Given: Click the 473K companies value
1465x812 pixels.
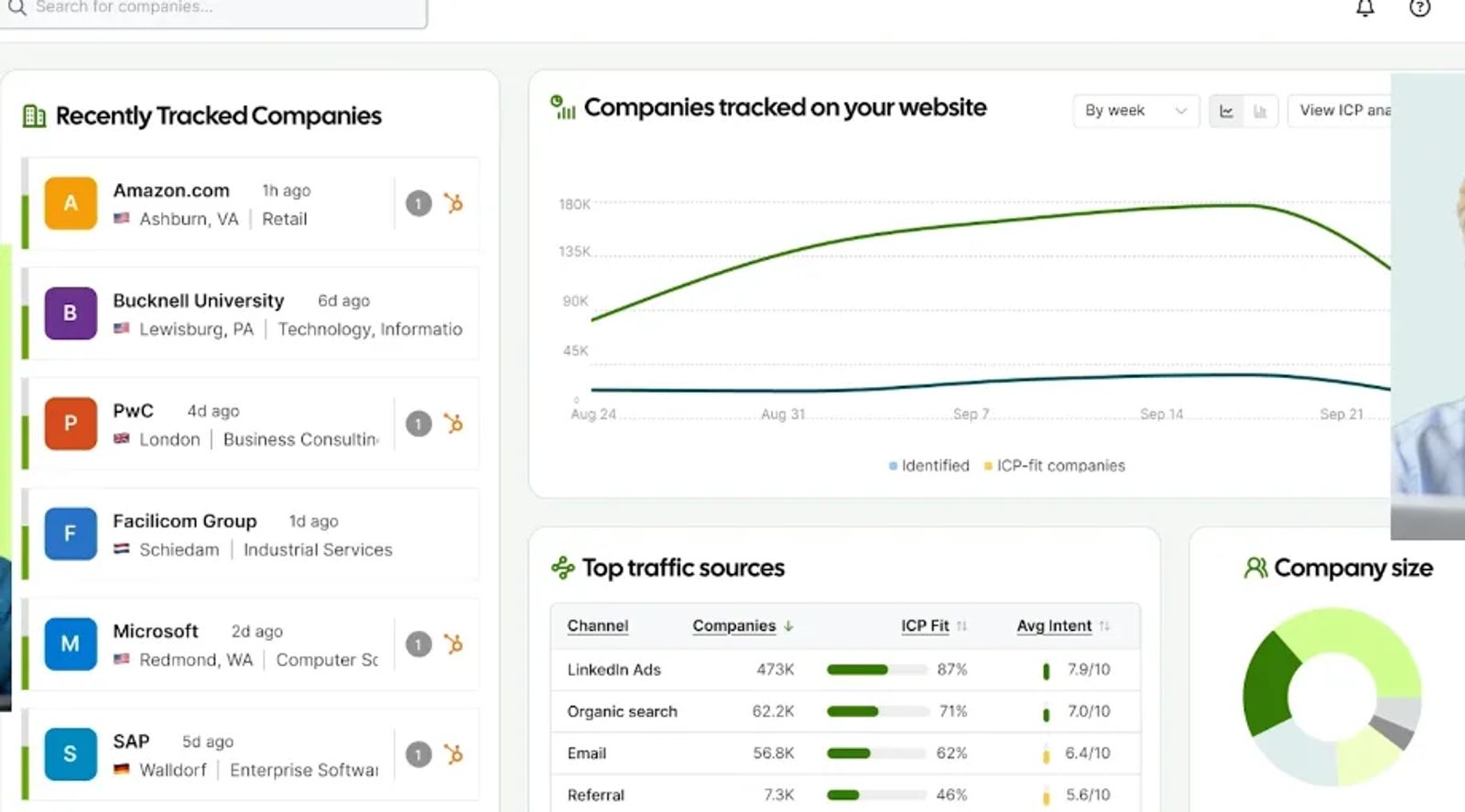Looking at the screenshot, I should (776, 670).
